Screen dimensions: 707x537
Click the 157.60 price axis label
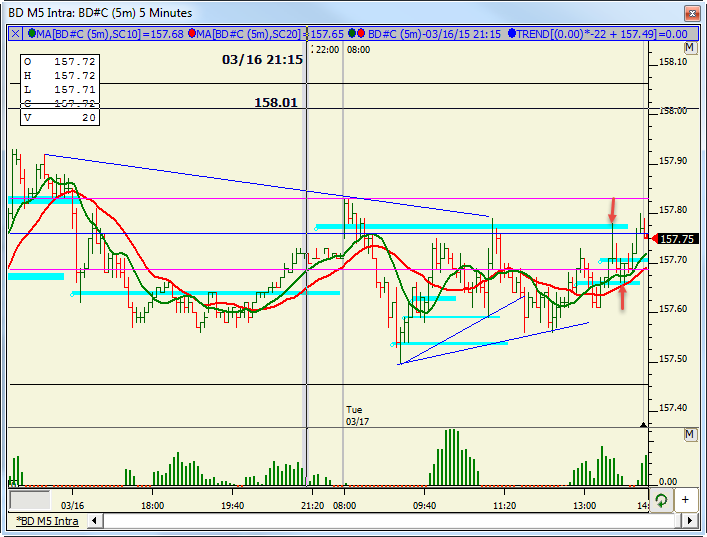tap(673, 309)
